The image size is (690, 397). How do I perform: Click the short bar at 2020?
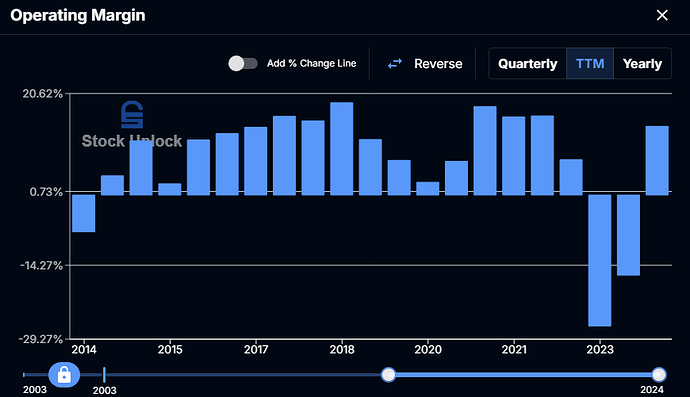428,188
